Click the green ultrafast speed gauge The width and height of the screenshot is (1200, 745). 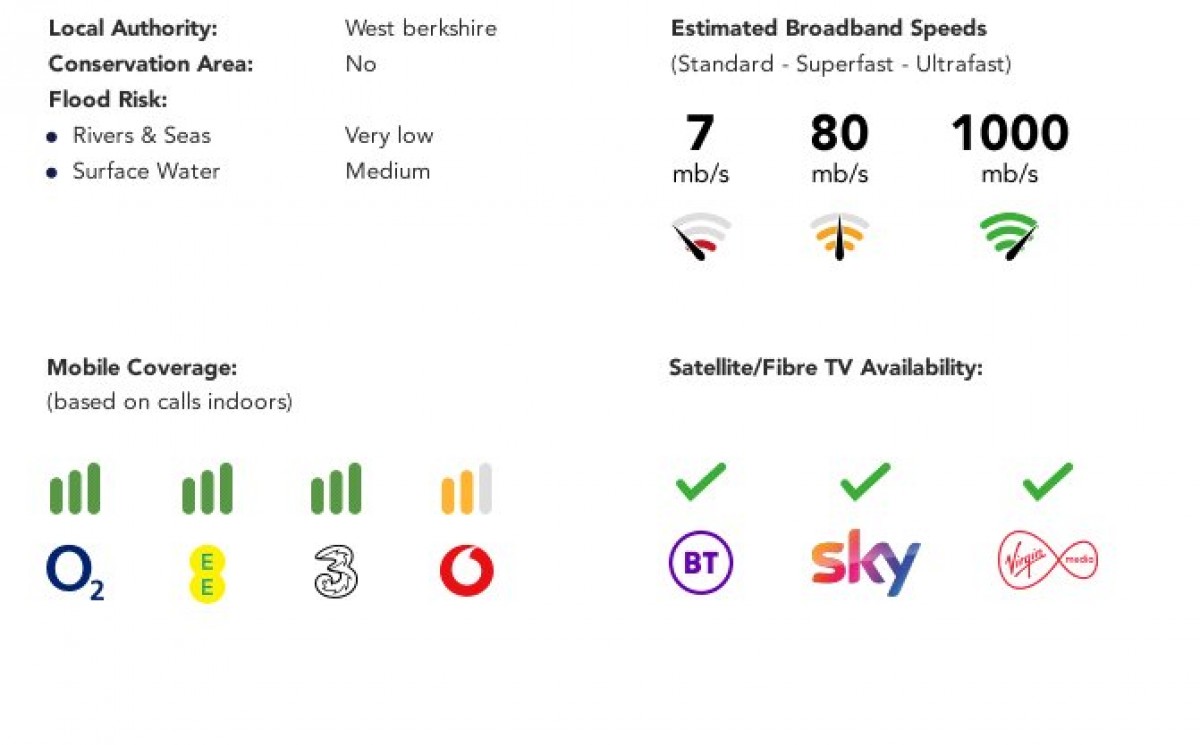1009,236
